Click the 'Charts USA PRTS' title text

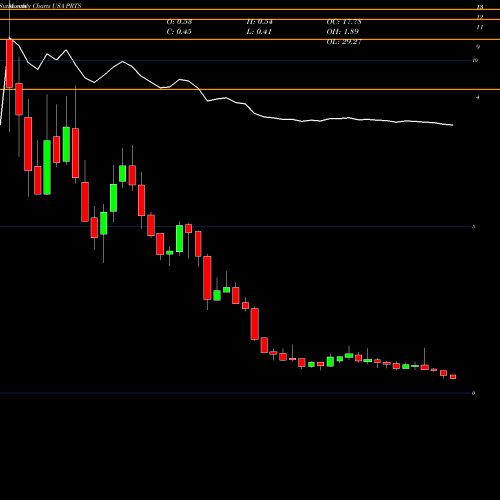(x=57, y=6)
